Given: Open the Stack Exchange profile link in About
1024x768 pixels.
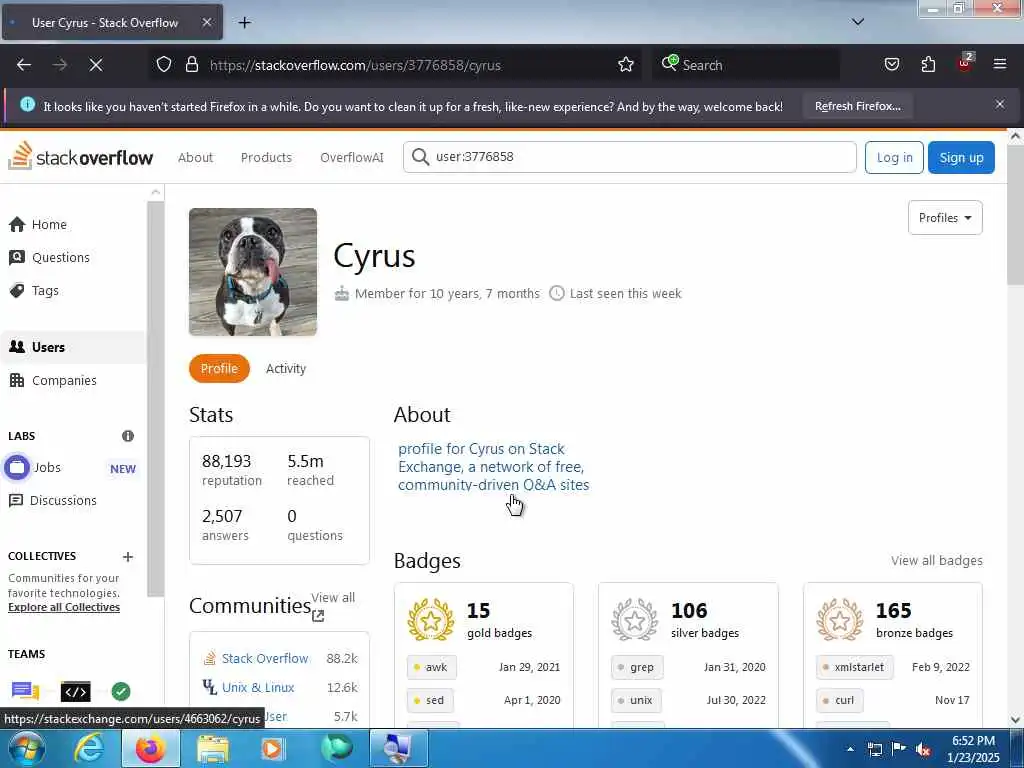Looking at the screenshot, I should (x=494, y=467).
